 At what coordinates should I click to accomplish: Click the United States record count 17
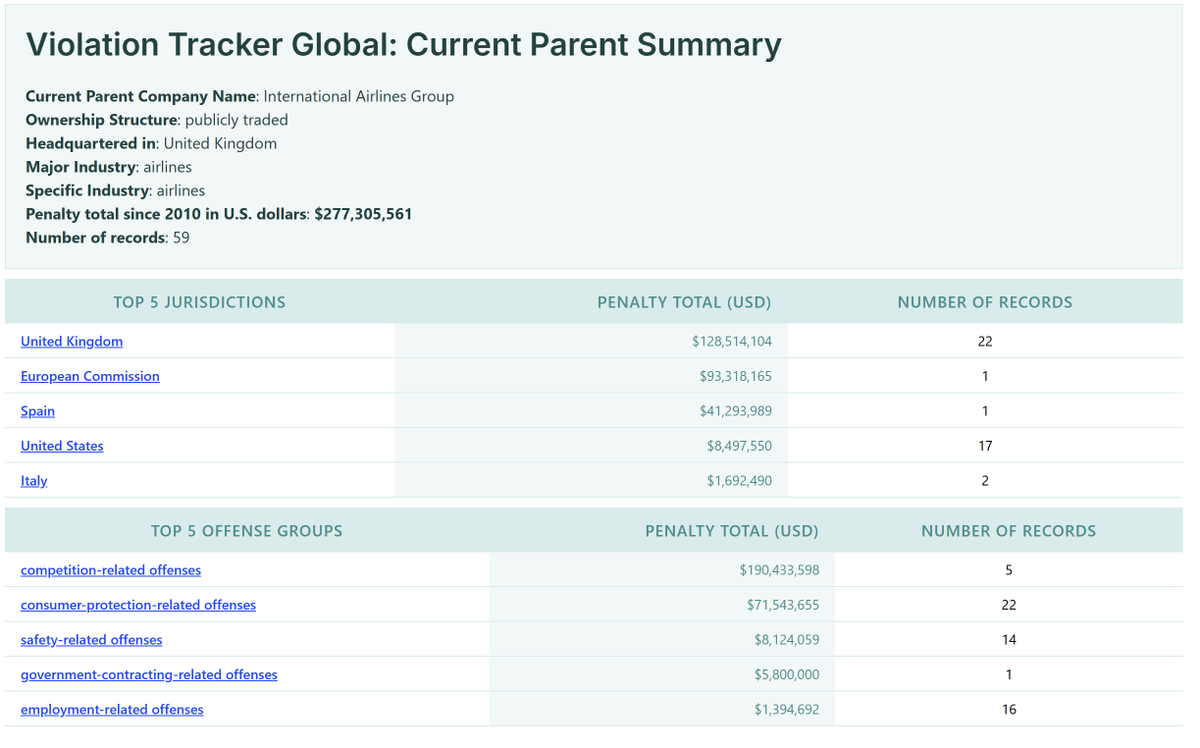coord(985,446)
